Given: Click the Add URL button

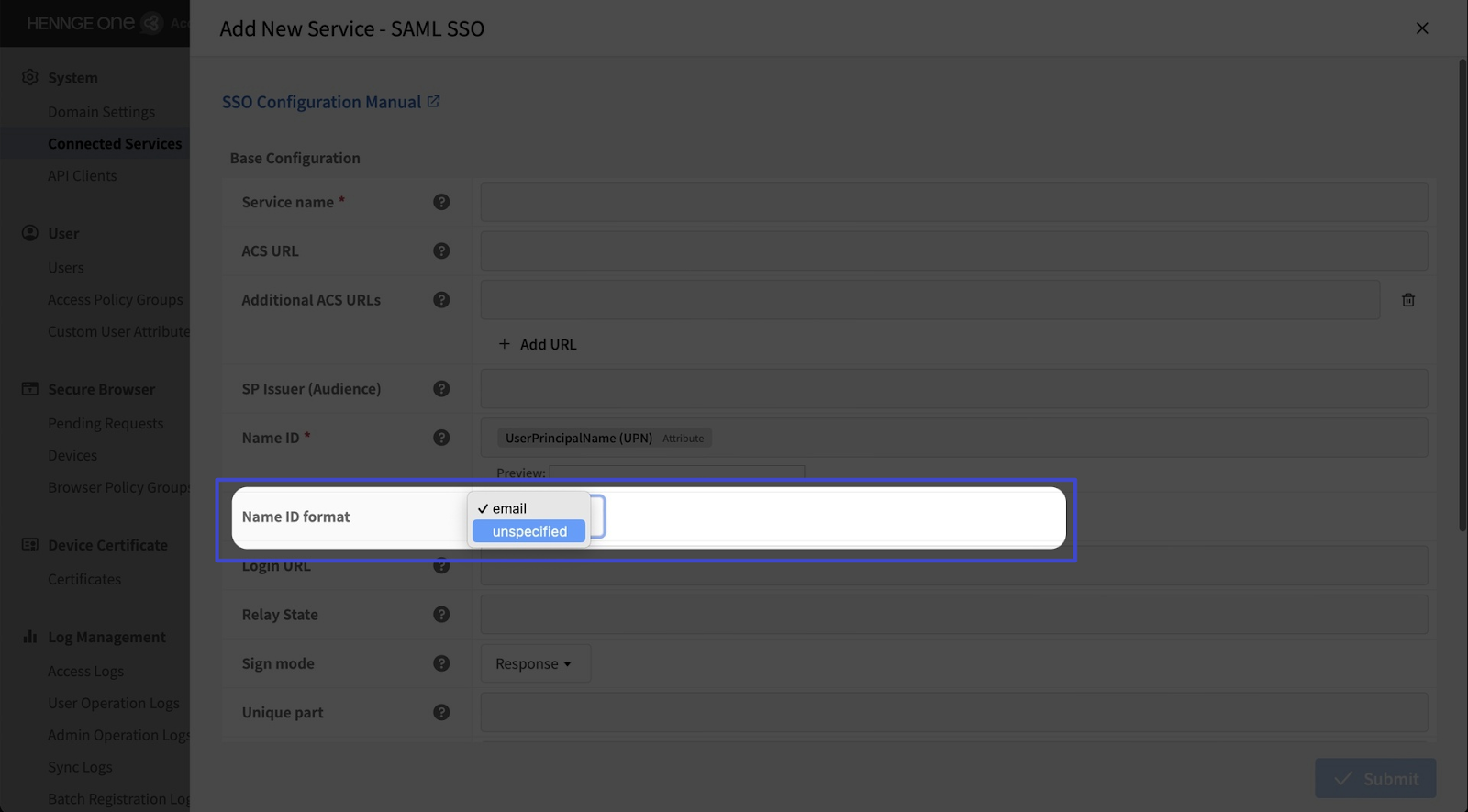Looking at the screenshot, I should coord(538,344).
